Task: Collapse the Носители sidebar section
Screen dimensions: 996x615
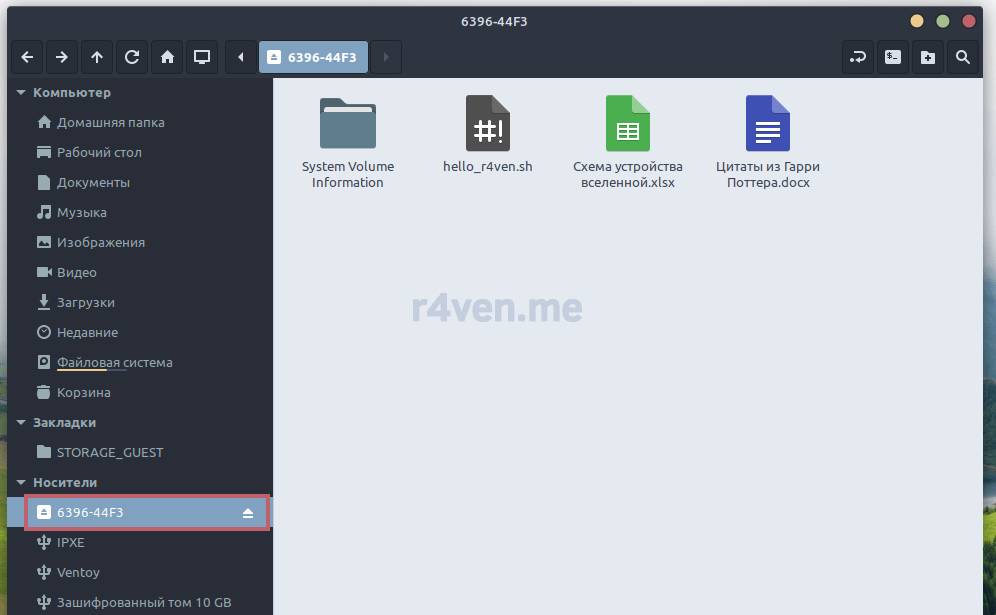Action: pos(21,483)
